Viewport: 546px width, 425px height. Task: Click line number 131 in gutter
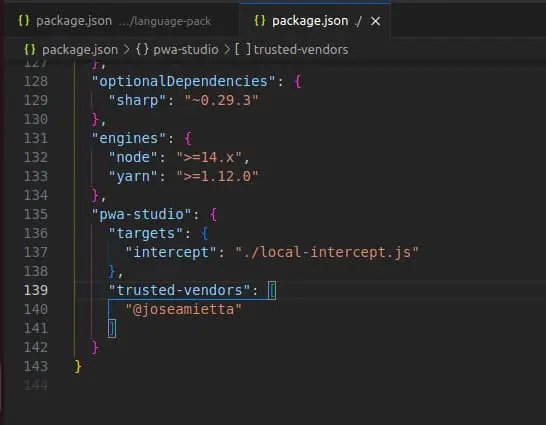[x=36, y=139]
